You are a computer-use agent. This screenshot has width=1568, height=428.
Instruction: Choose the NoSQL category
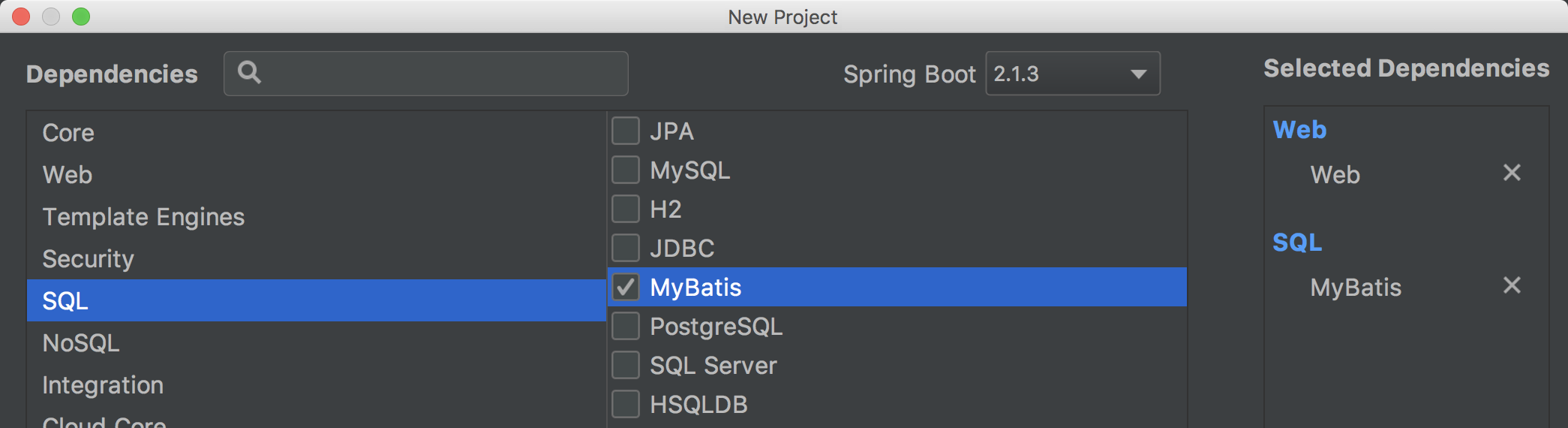coord(81,343)
